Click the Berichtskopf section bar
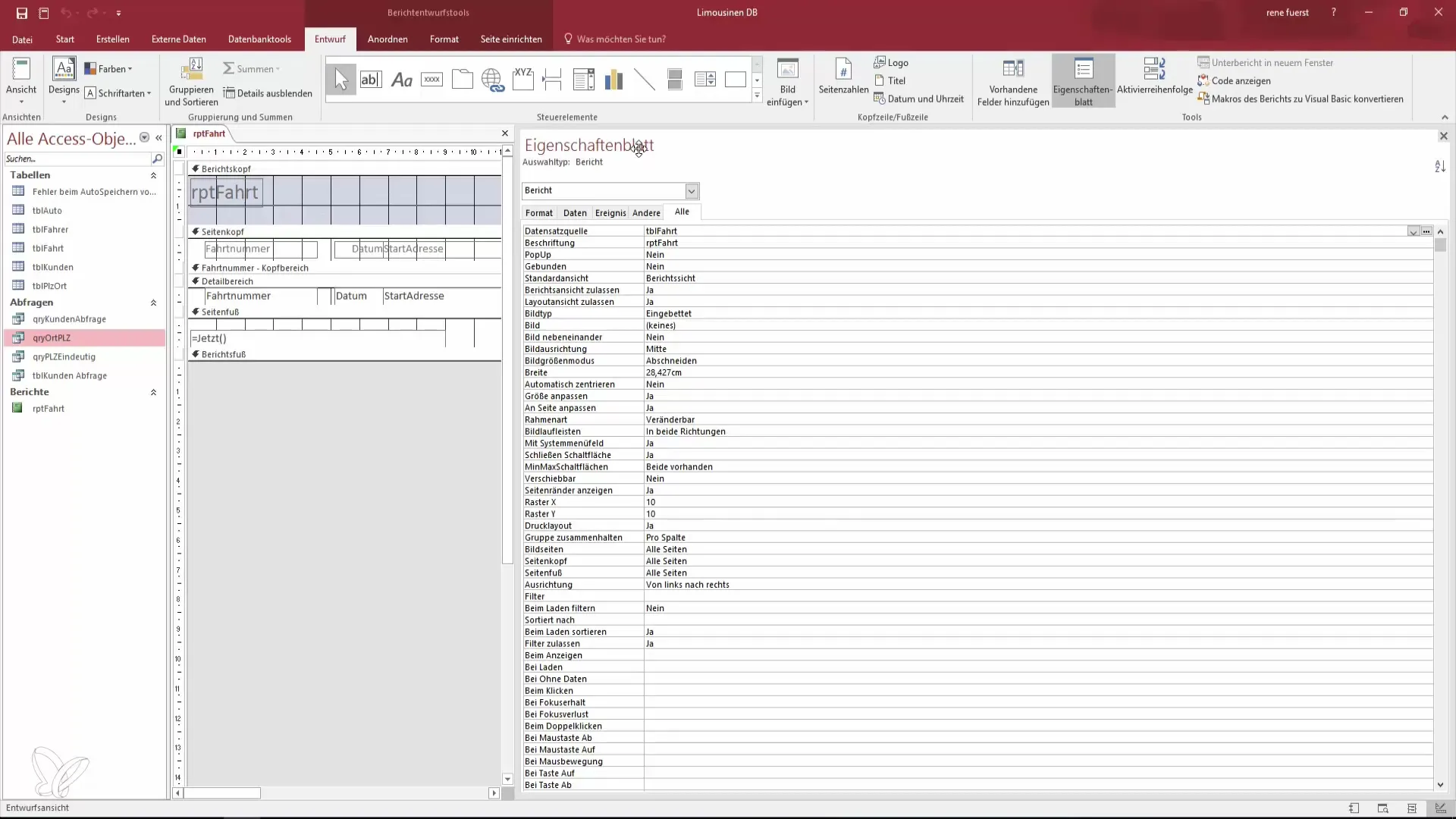This screenshot has height=819, width=1456. point(344,169)
